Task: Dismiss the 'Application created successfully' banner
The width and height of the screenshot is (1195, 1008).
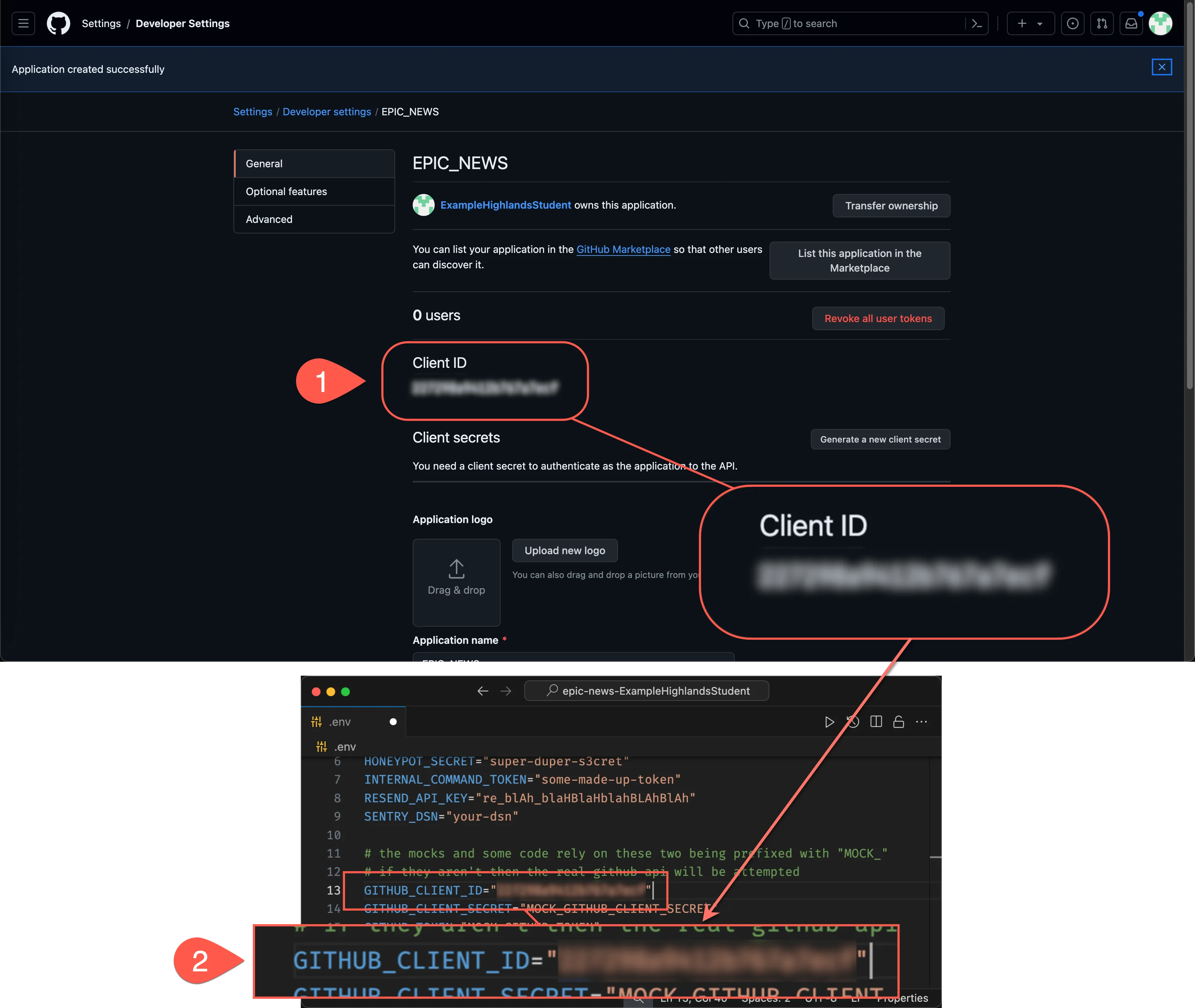Action: pyautogui.click(x=1162, y=67)
